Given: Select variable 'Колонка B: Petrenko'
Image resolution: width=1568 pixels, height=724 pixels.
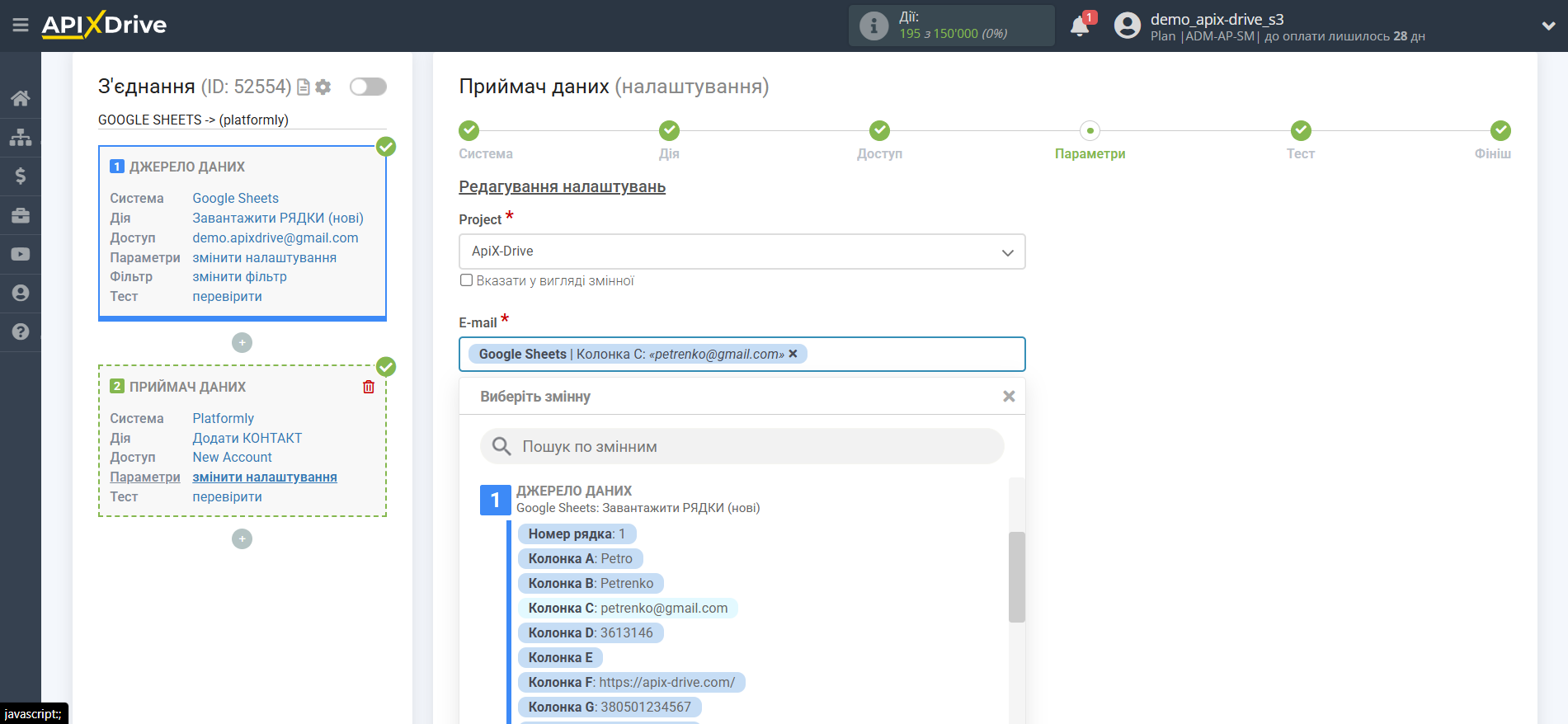Looking at the screenshot, I should (591, 583).
